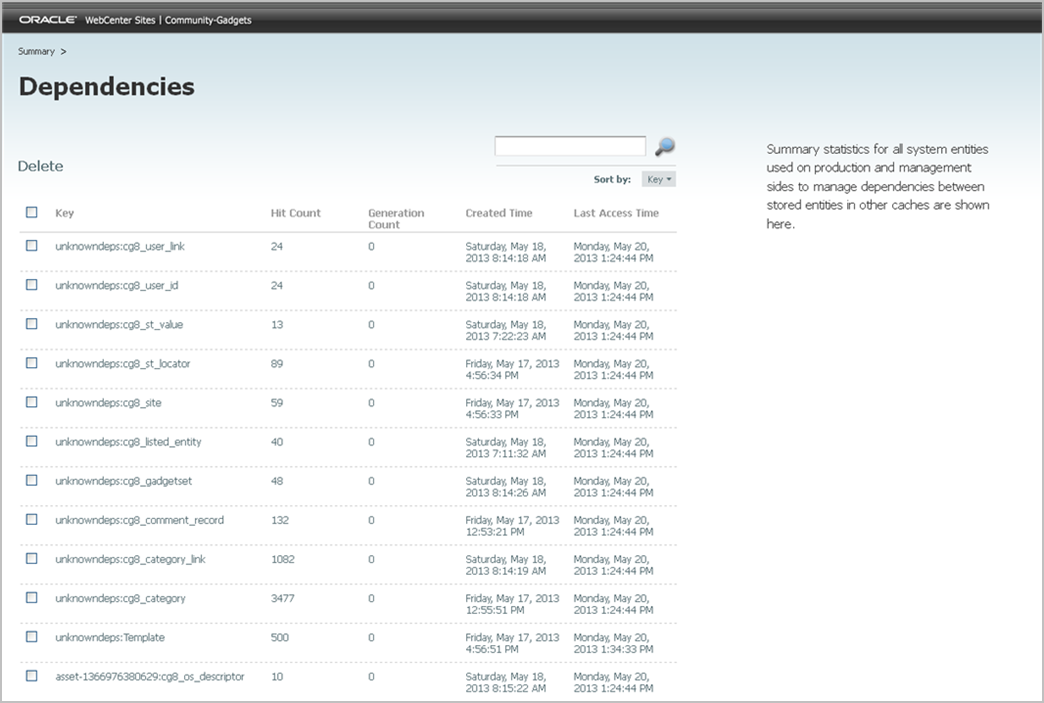Enable checkbox for unknowndeps:cg8_gadgetset
Viewport: 1044px width, 703px height.
click(x=31, y=481)
